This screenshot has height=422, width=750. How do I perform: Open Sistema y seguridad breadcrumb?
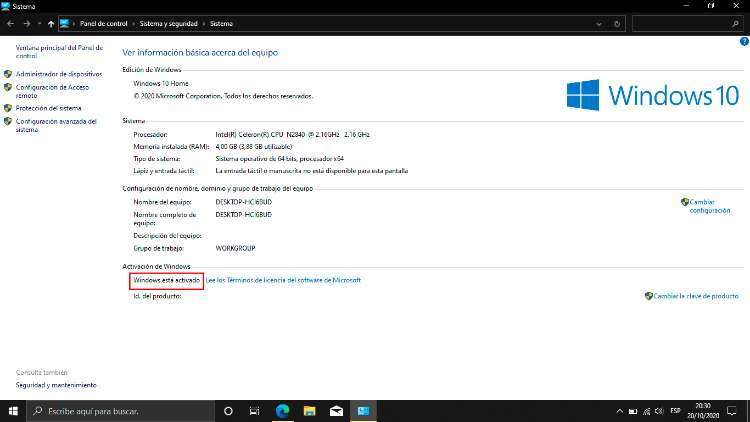point(168,23)
